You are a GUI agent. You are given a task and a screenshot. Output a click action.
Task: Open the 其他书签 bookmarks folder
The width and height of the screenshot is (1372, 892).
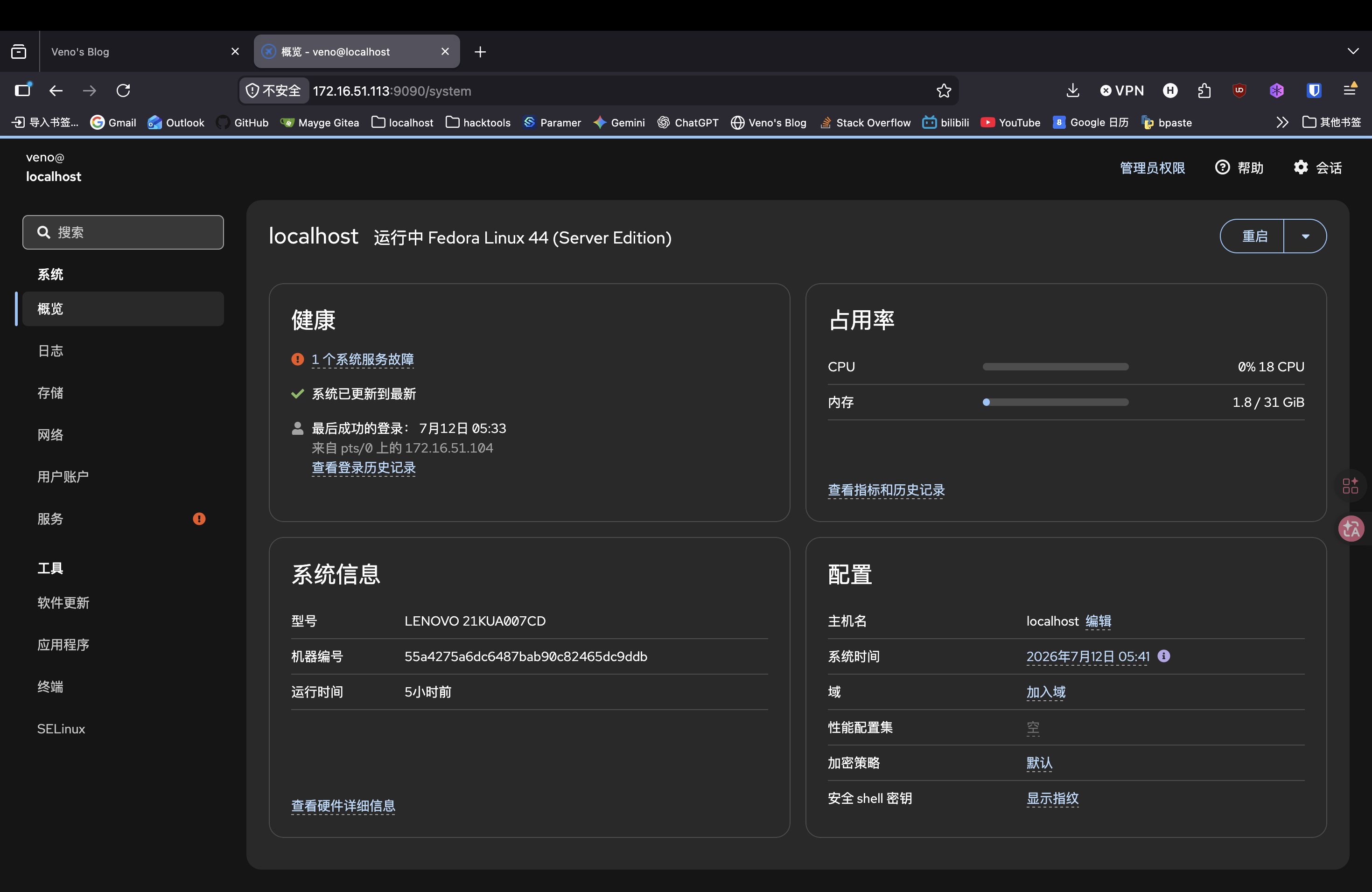1332,122
